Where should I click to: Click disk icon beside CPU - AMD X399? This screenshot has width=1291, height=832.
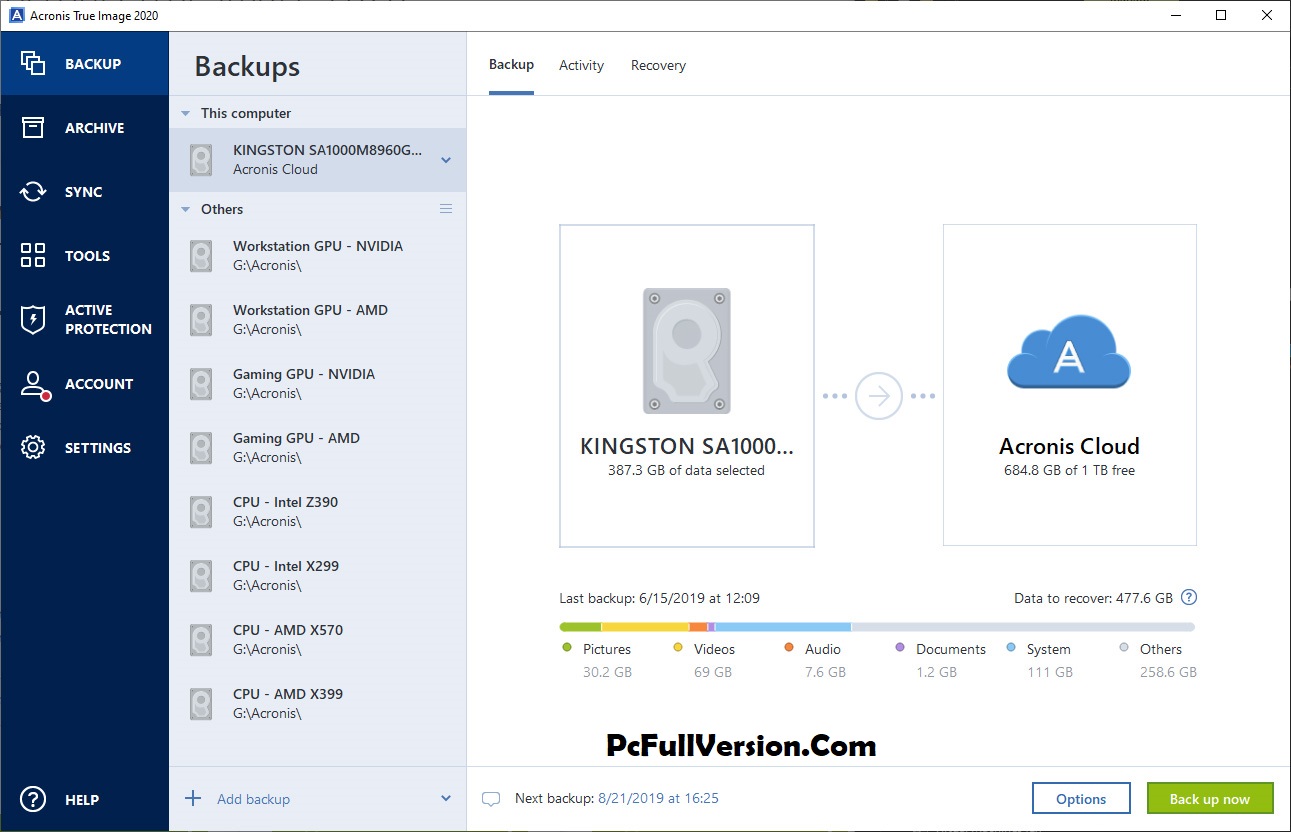201,704
